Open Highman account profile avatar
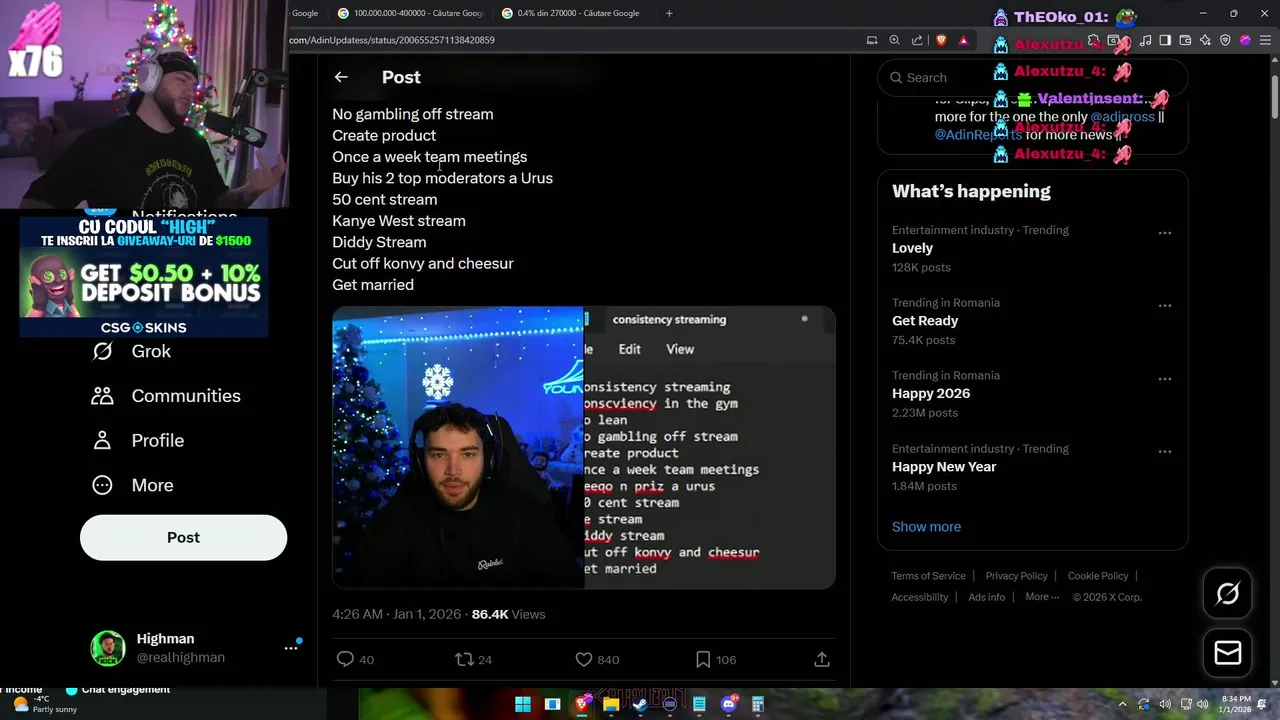 (x=108, y=648)
